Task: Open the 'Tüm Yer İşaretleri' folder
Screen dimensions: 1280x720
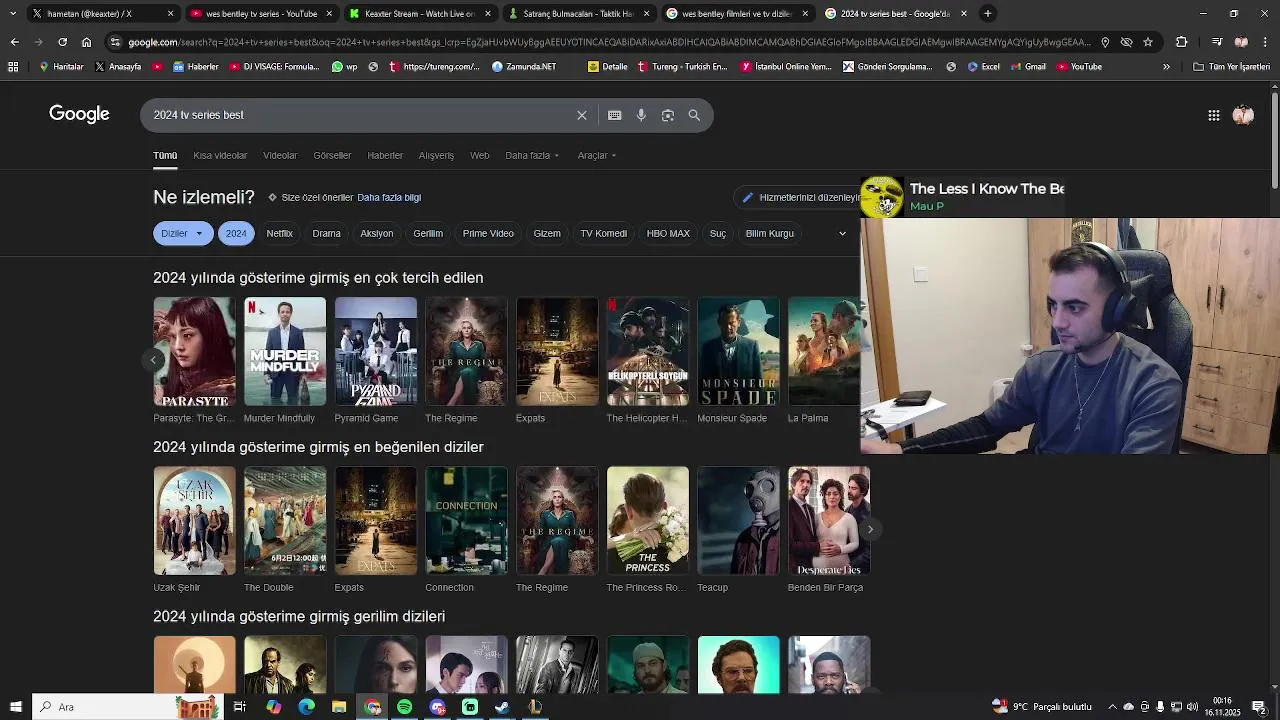Action: click(x=1231, y=67)
